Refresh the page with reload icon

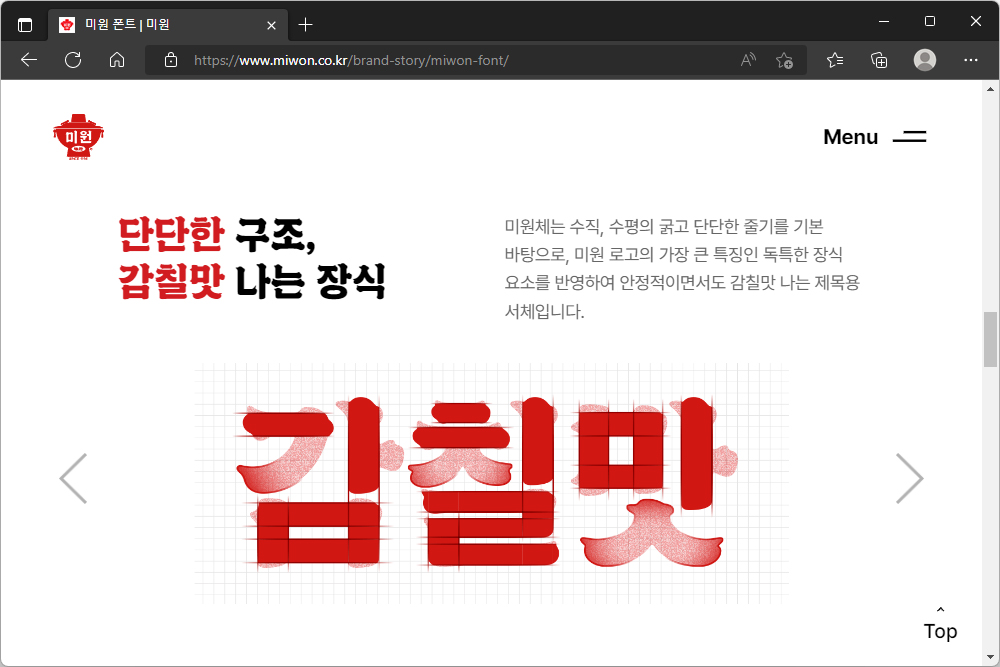73,60
